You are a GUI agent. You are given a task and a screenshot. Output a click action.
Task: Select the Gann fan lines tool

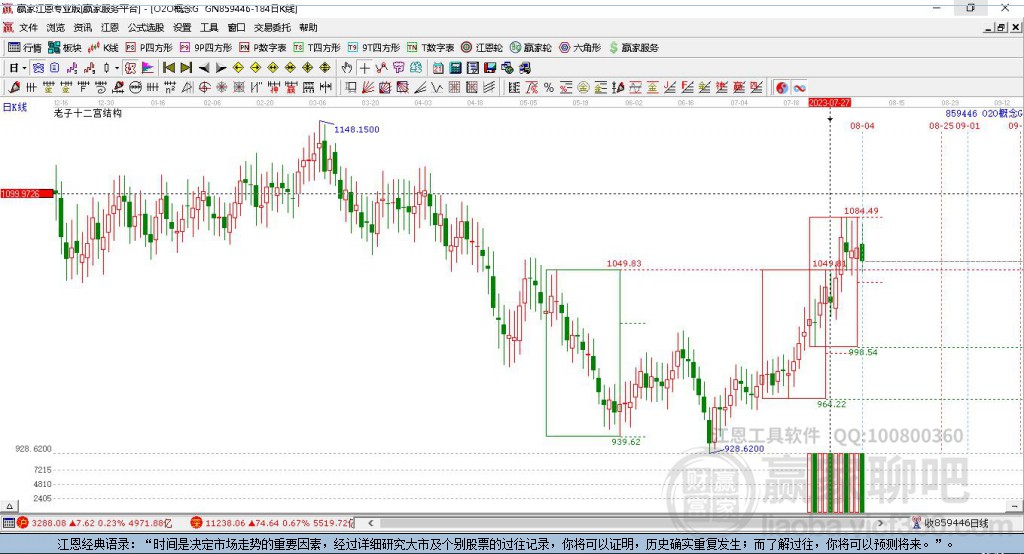pos(368,88)
